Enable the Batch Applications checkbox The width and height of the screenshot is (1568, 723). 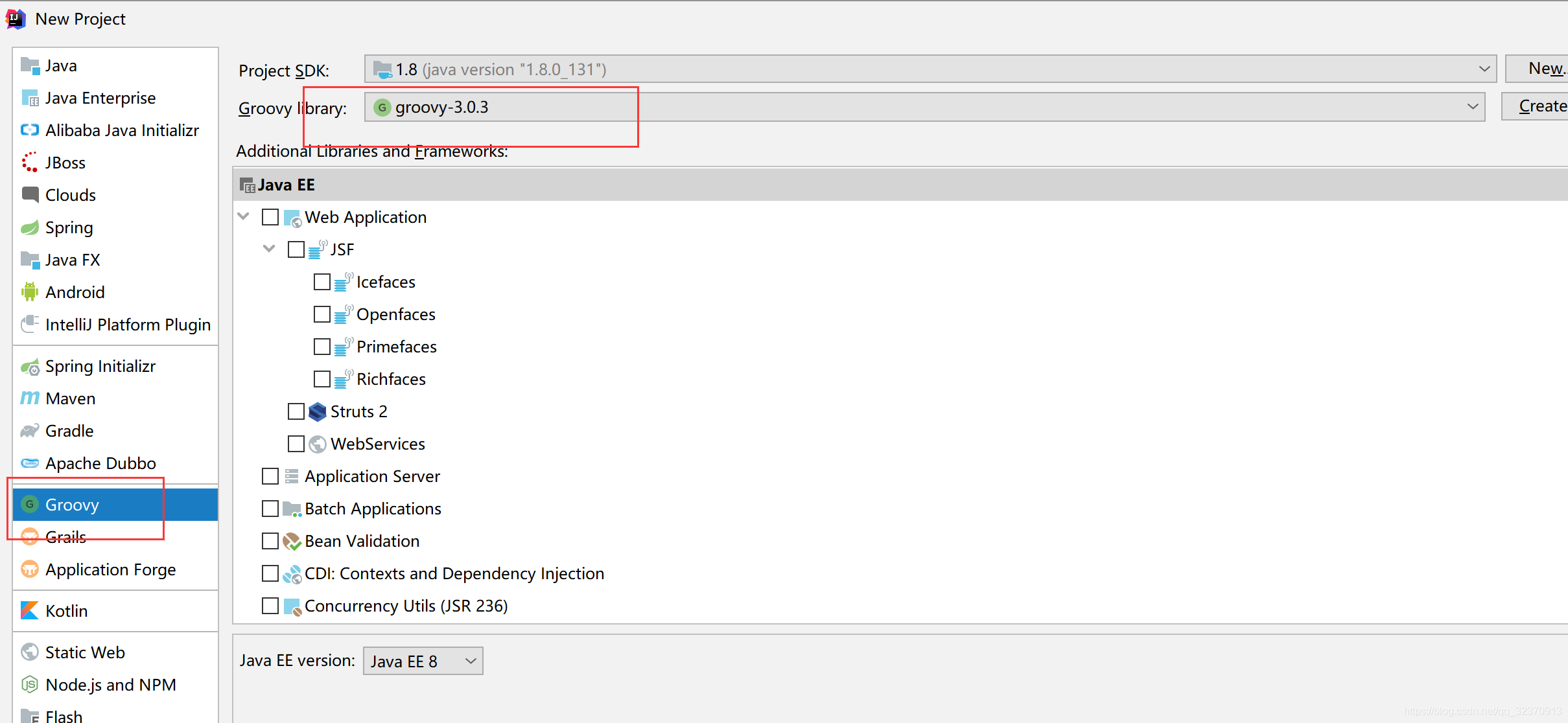click(x=270, y=509)
